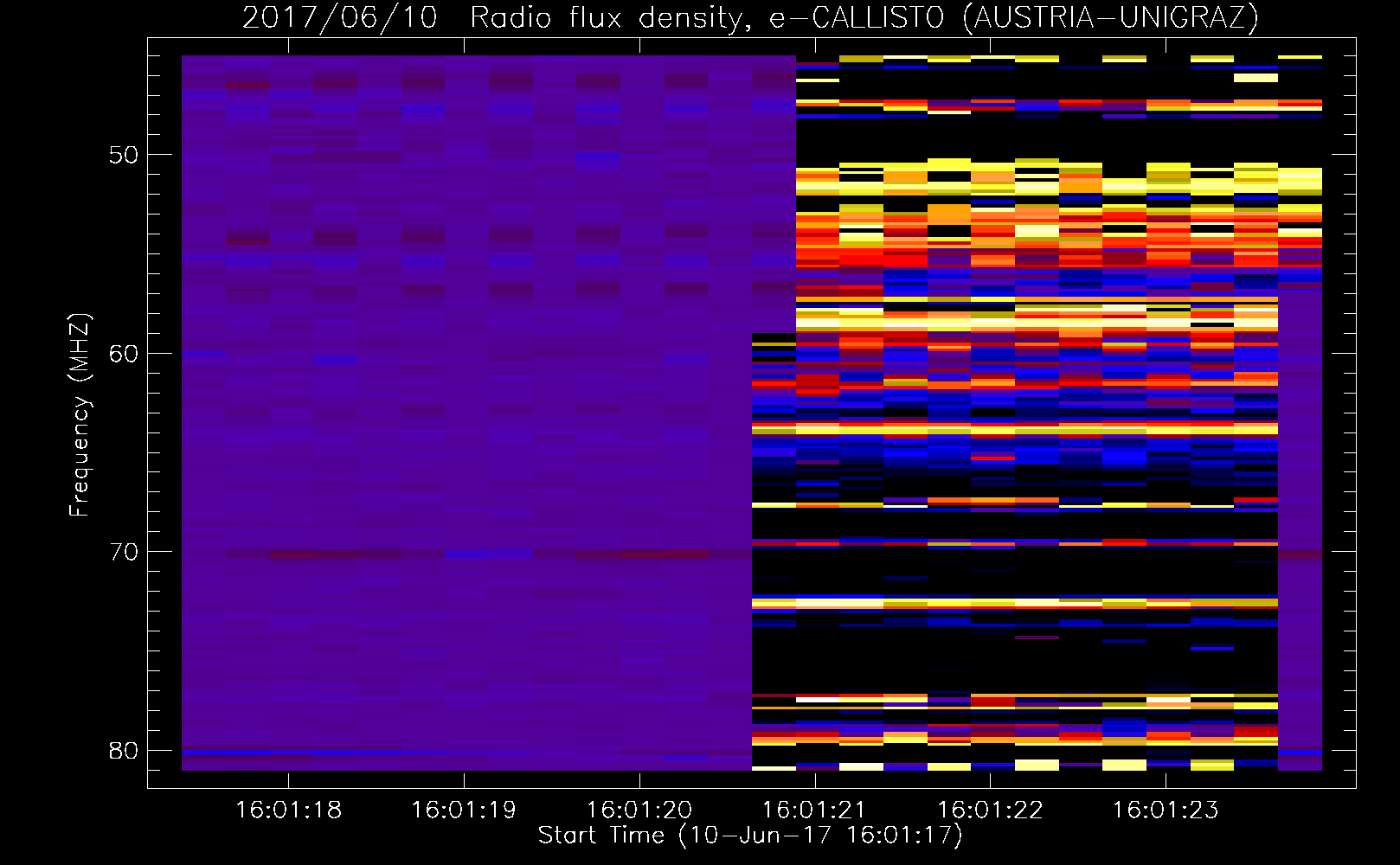Click the 16:01:21 time tick label
The height and width of the screenshot is (865, 1400).
pyautogui.click(x=814, y=811)
